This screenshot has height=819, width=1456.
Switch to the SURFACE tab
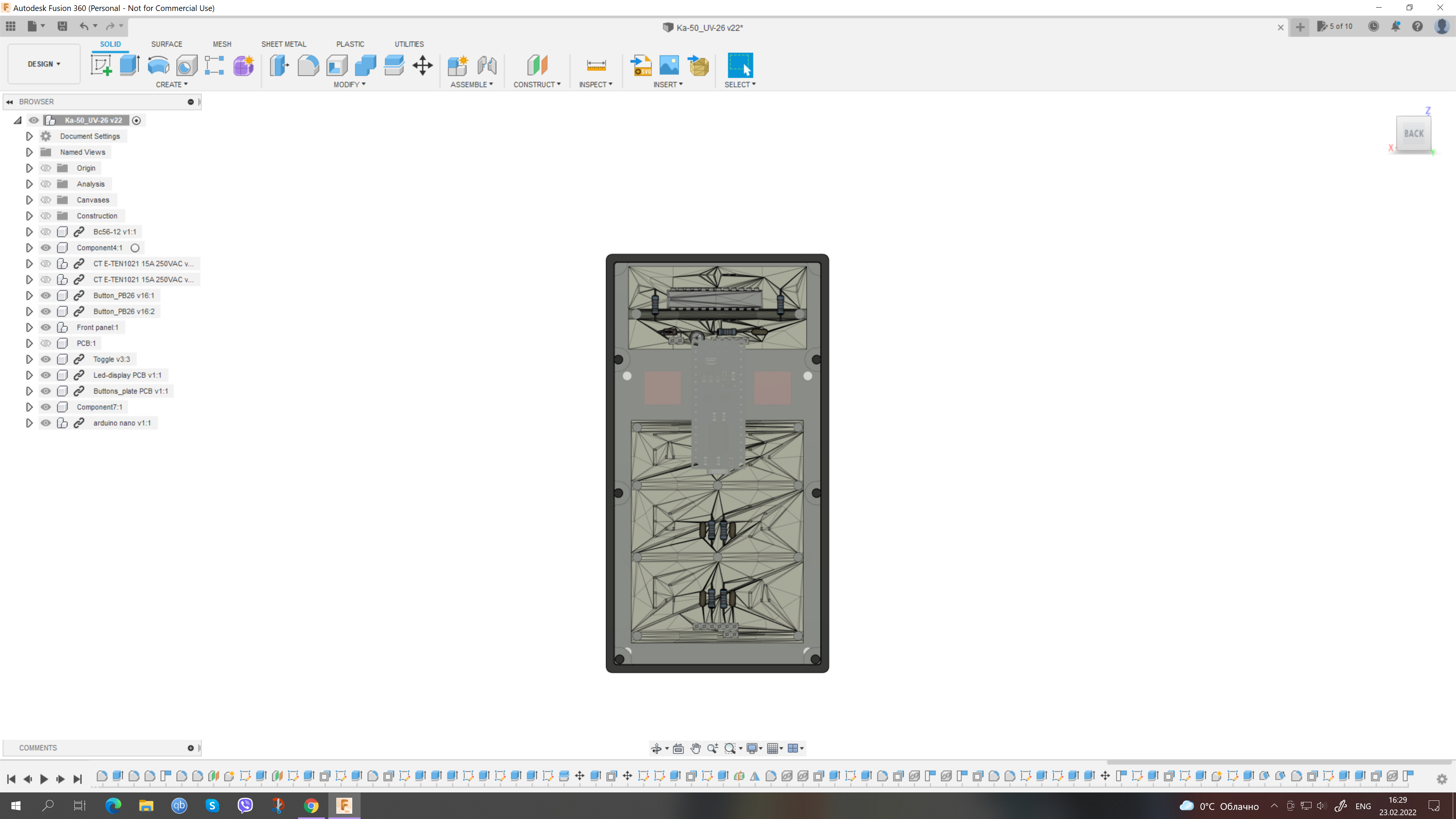point(167,44)
